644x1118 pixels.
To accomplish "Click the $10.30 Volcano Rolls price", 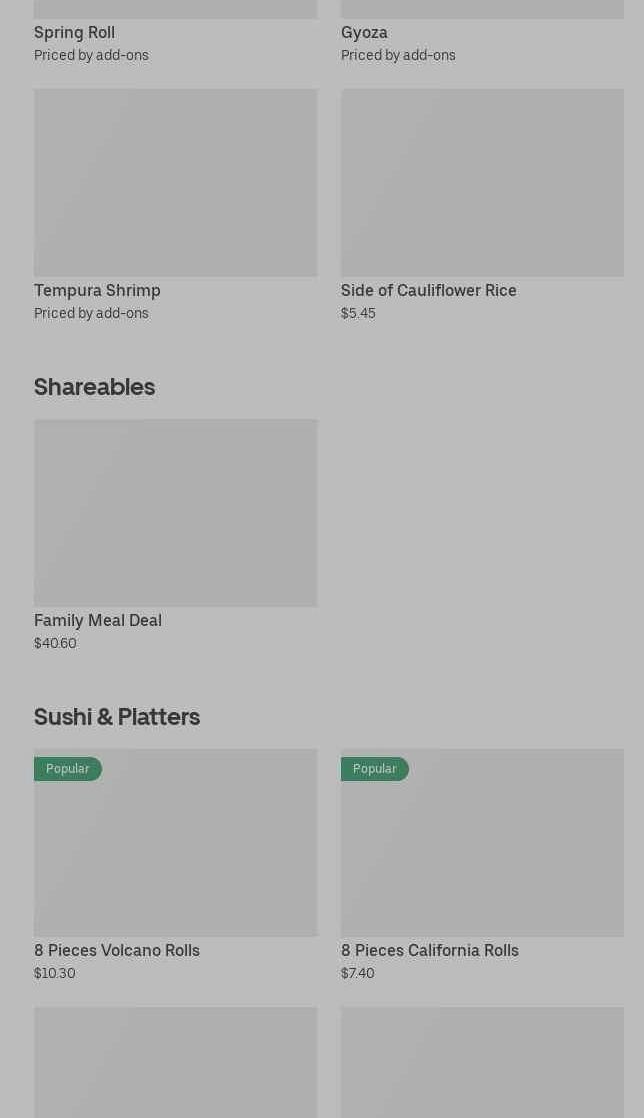I will [54, 973].
